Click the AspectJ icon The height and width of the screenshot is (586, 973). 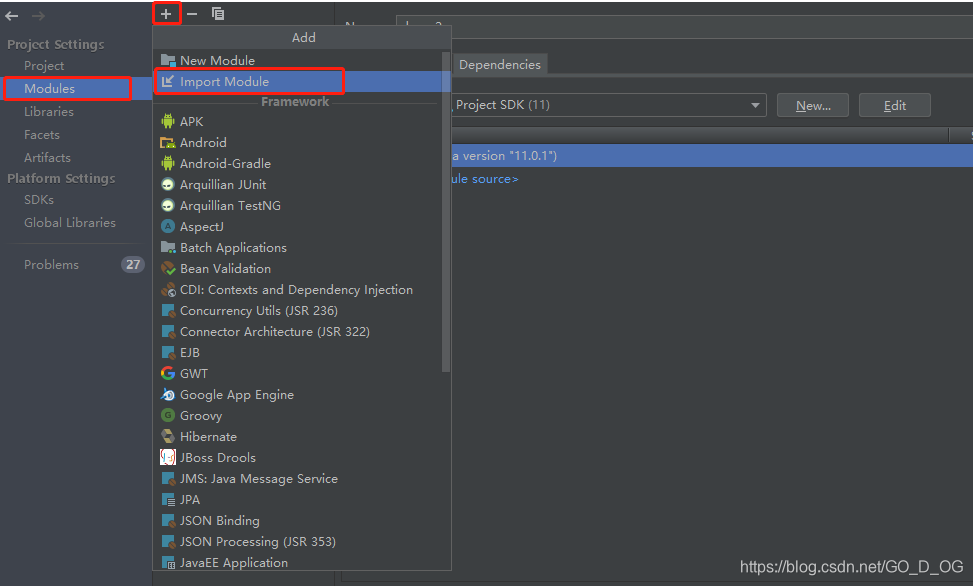pyautogui.click(x=168, y=227)
